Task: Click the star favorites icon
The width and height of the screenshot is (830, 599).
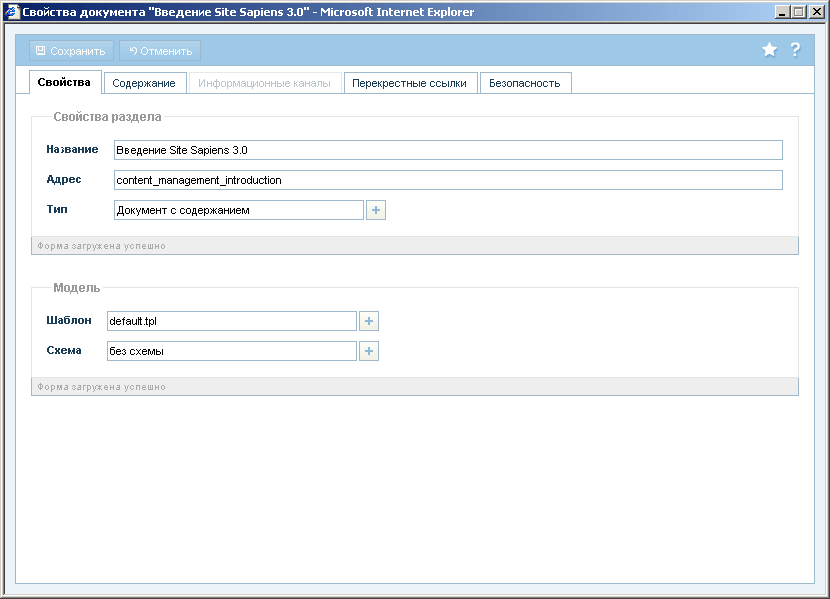Action: click(x=769, y=50)
